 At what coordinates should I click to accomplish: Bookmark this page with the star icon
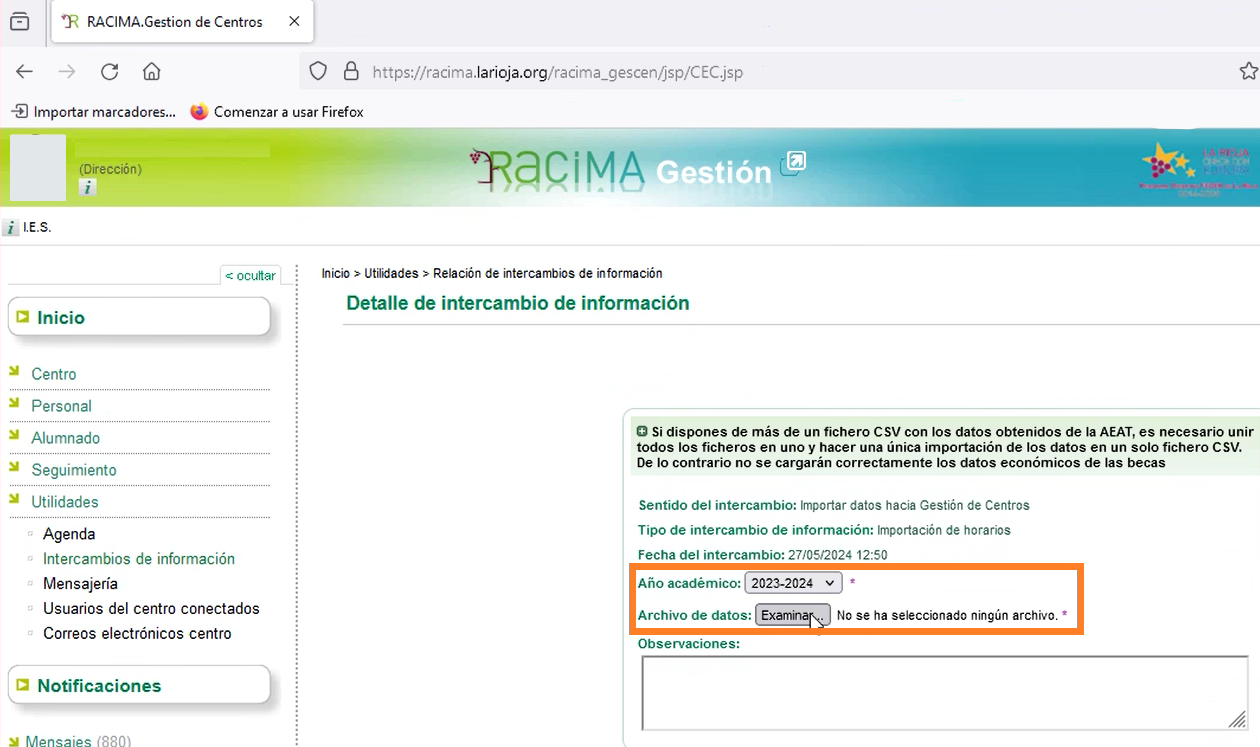(1248, 72)
